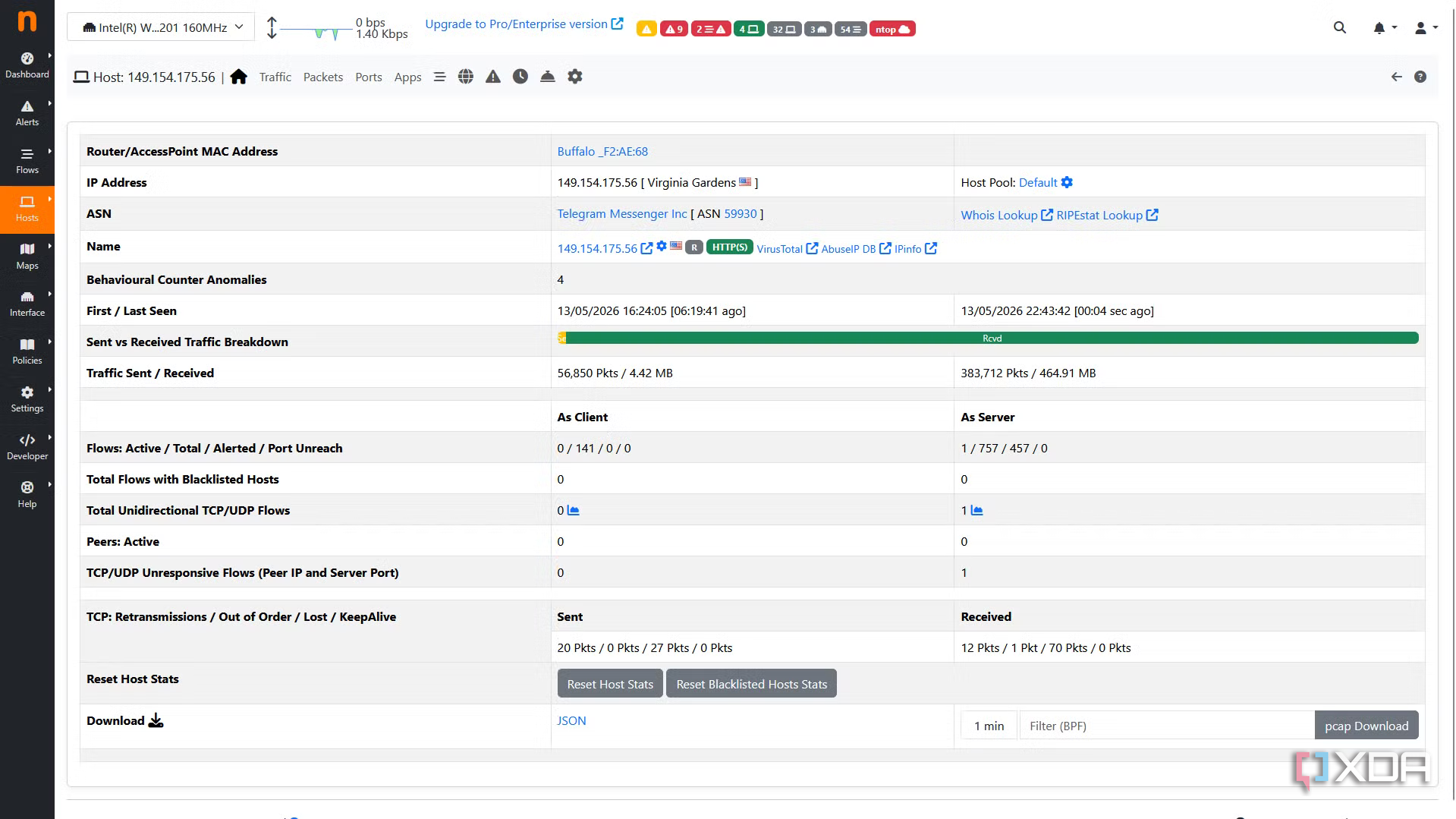
Task: Open the host settings gear icon
Action: tap(575, 77)
